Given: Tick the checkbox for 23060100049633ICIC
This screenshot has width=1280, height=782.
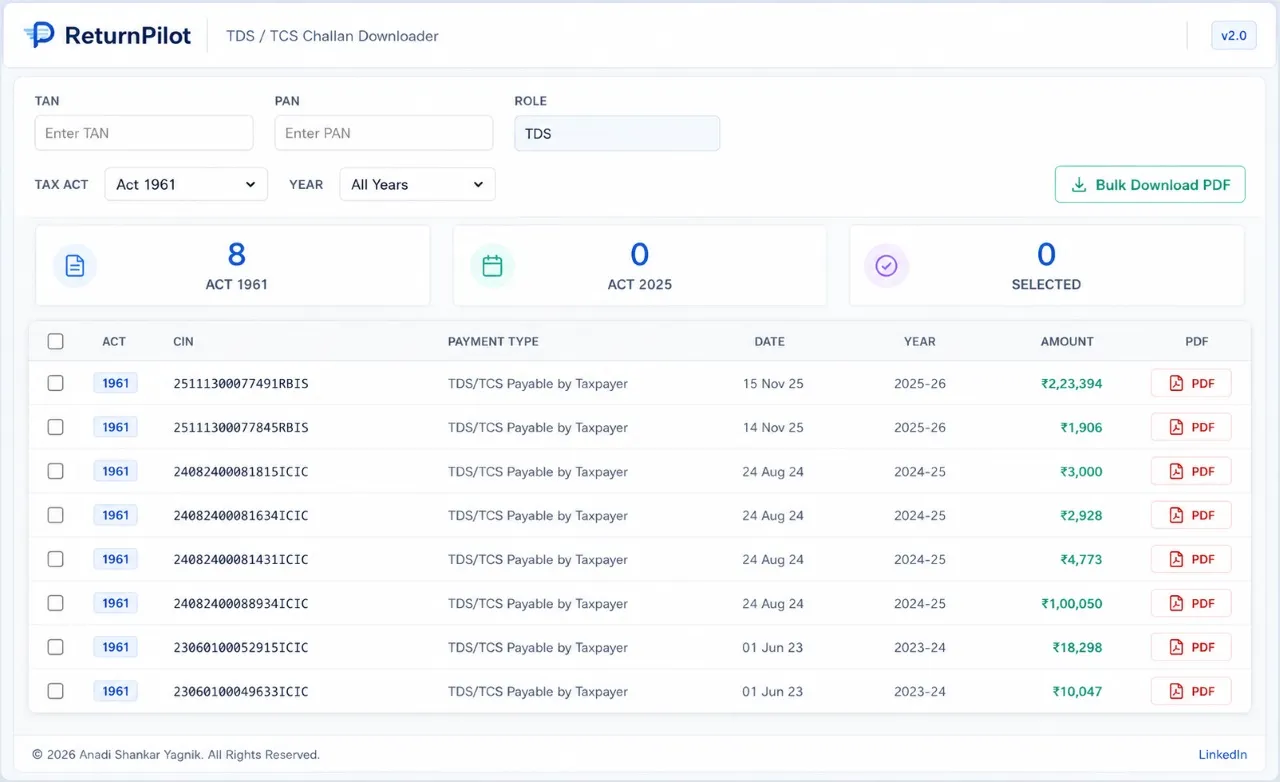Looking at the screenshot, I should coord(56,691).
